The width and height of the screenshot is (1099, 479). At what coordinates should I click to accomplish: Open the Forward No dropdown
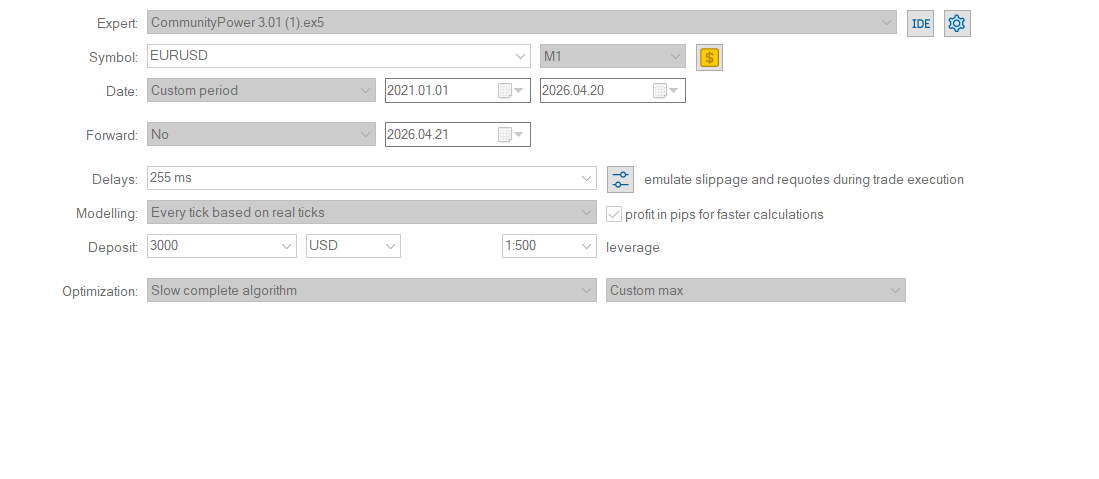(x=261, y=135)
